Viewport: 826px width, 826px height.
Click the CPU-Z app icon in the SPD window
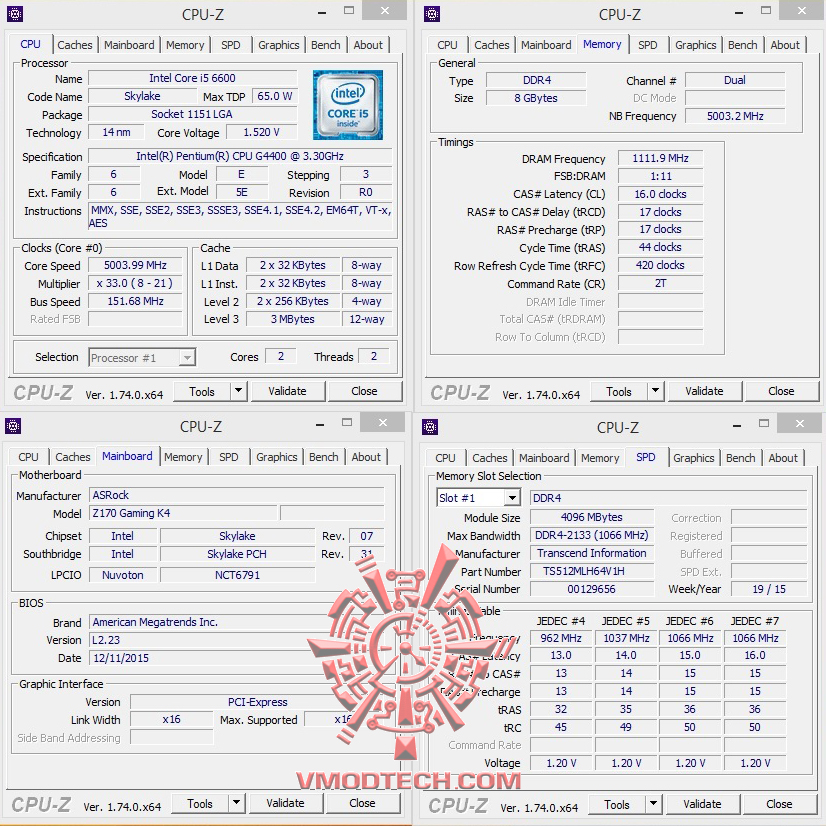click(x=430, y=427)
